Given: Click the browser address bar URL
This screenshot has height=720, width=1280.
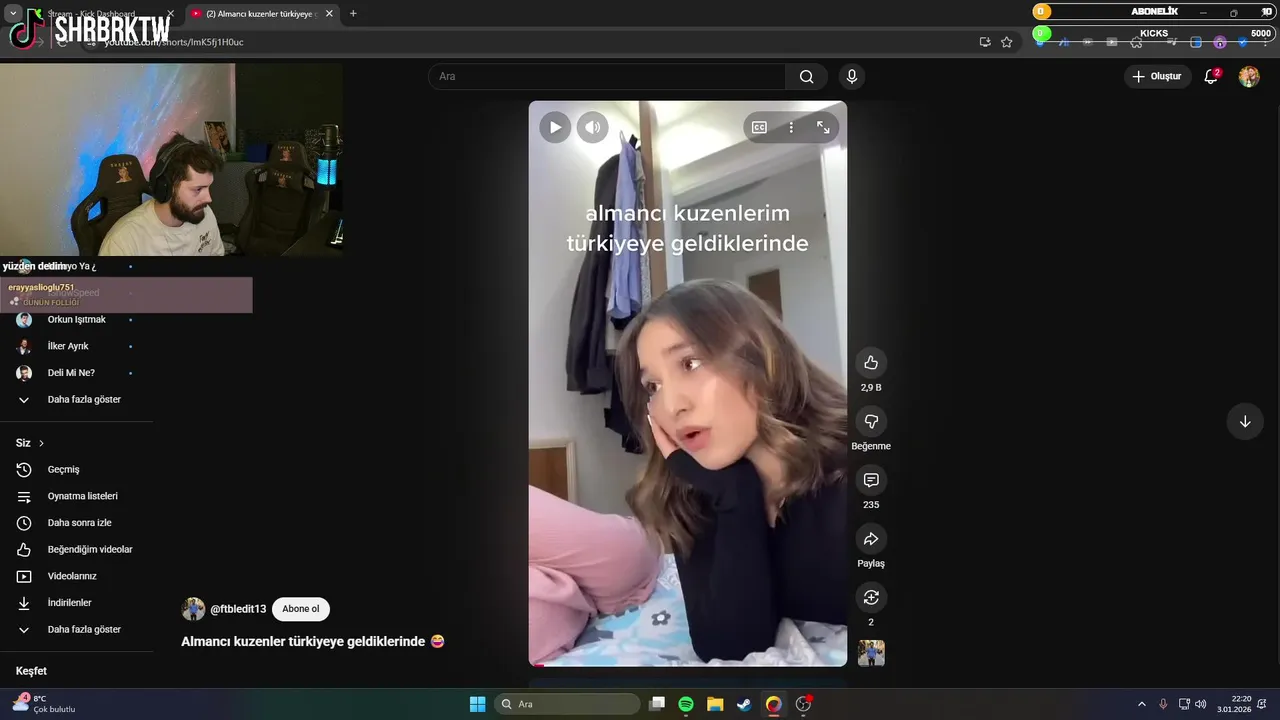Looking at the screenshot, I should coord(174,42).
